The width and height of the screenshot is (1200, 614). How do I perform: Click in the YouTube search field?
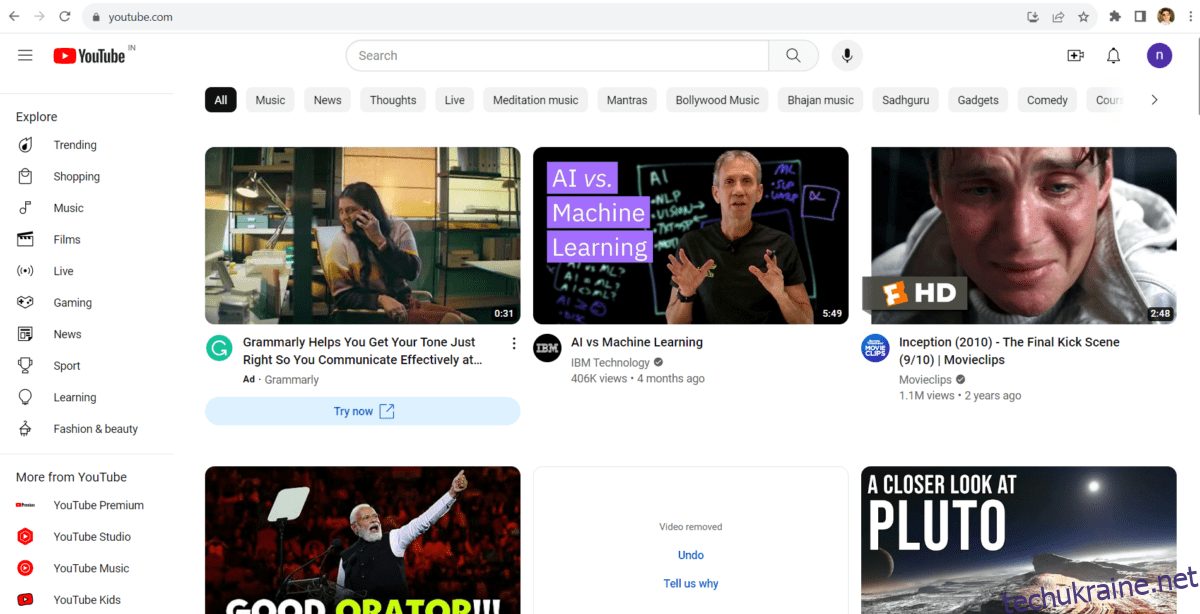point(557,56)
